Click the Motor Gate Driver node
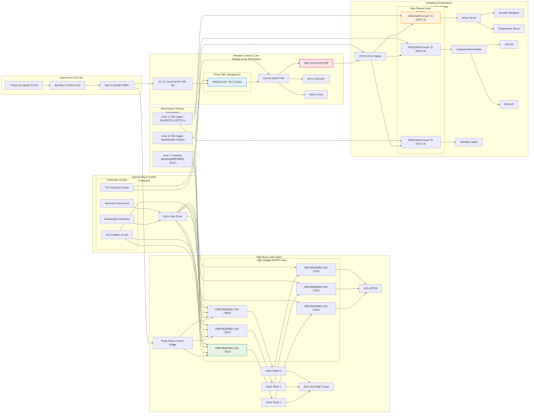The width and height of the screenshot is (534, 416). click(x=173, y=216)
